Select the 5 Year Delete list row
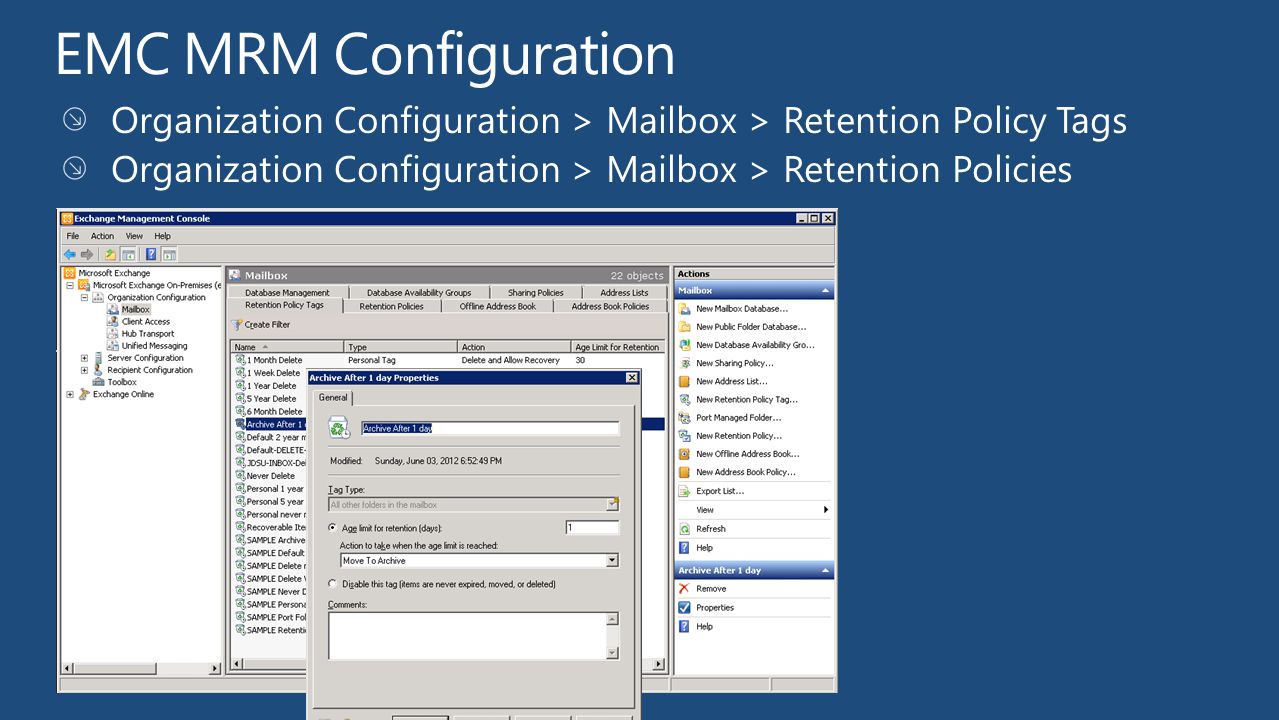Image resolution: width=1279 pixels, height=720 pixels. pyautogui.click(x=270, y=399)
